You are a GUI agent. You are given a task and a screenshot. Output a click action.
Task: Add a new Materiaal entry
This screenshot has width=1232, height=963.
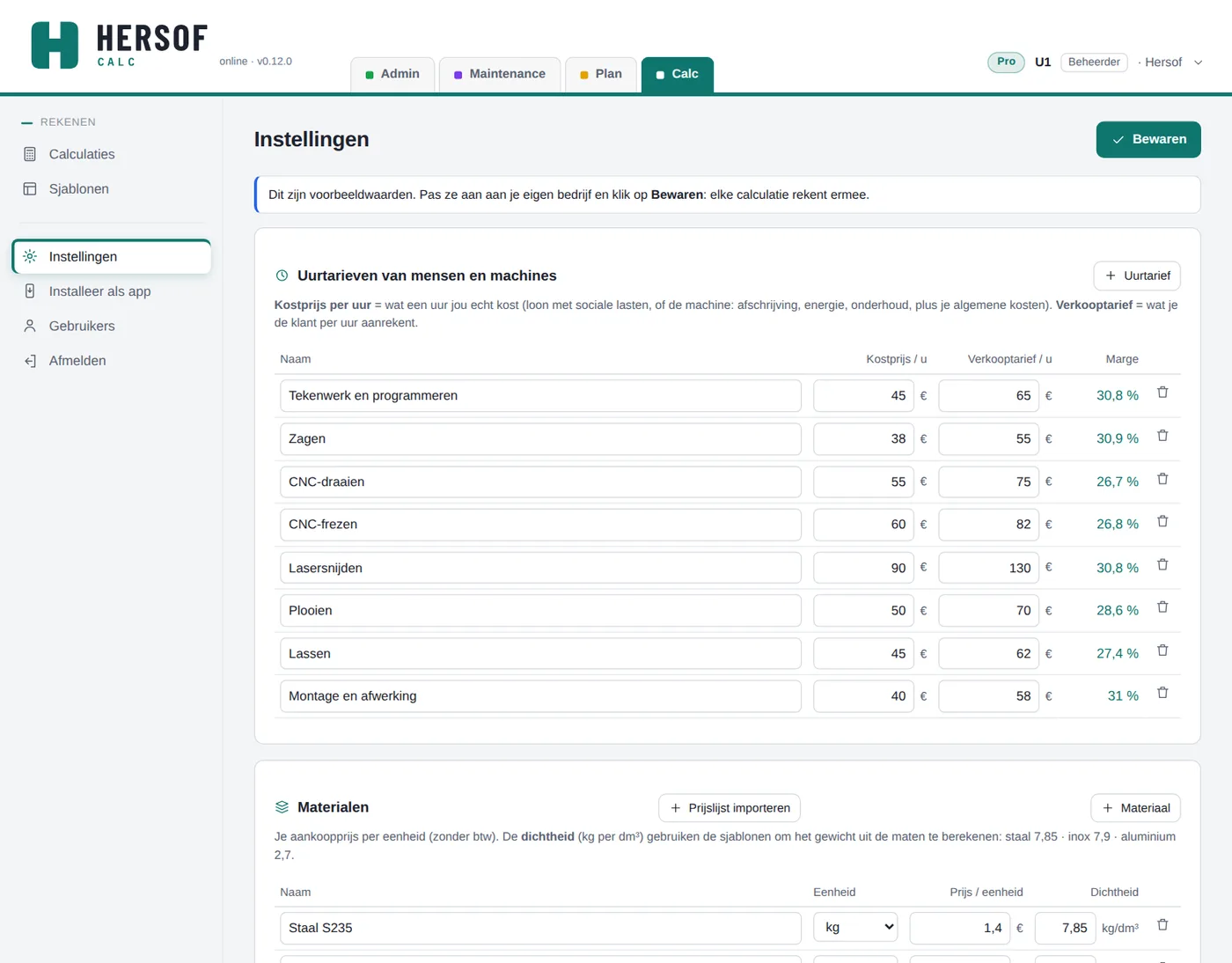(x=1135, y=808)
